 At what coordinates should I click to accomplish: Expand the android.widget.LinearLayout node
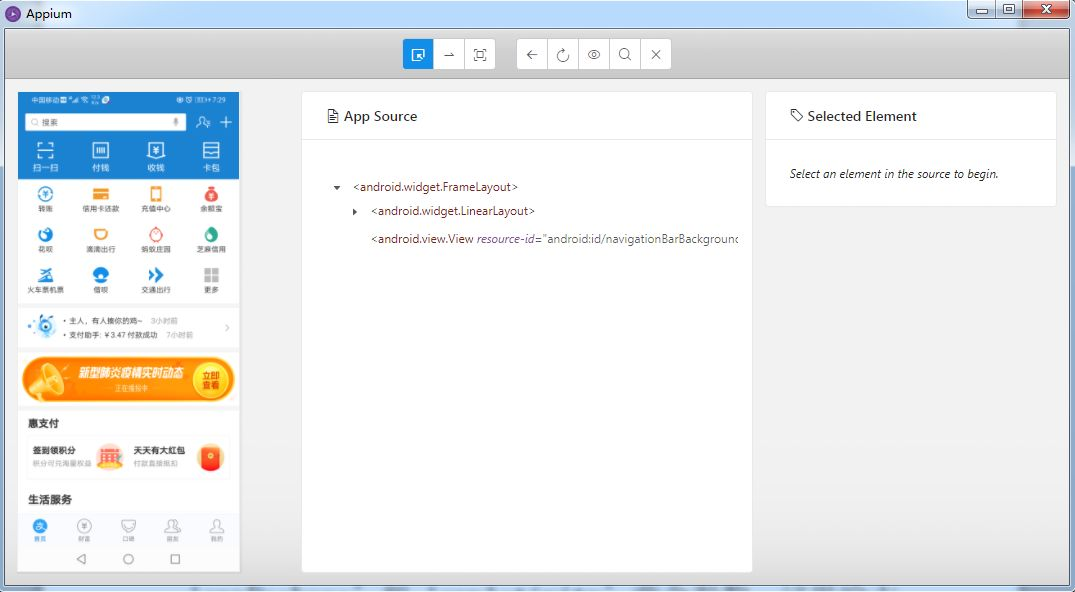coord(354,212)
